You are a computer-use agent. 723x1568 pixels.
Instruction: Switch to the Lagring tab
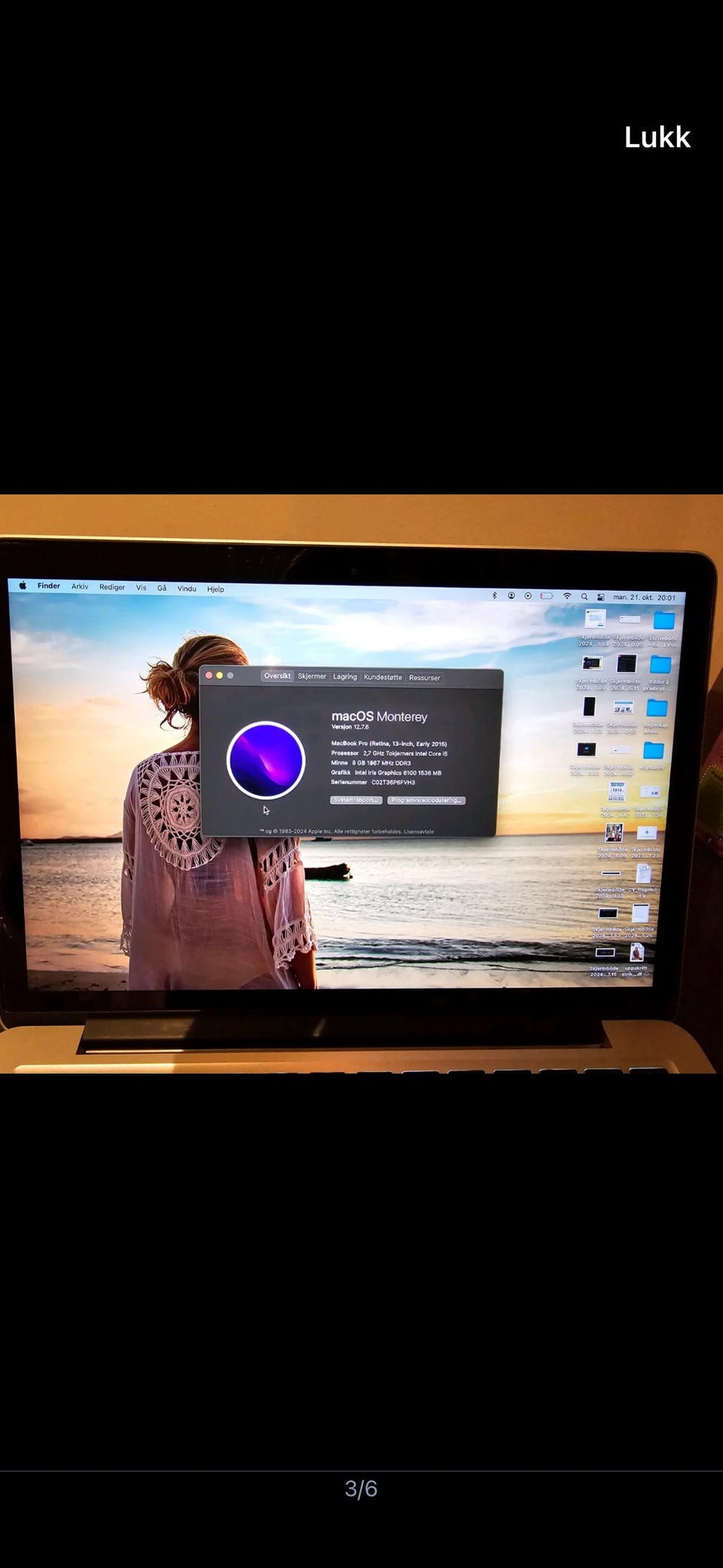(x=345, y=677)
